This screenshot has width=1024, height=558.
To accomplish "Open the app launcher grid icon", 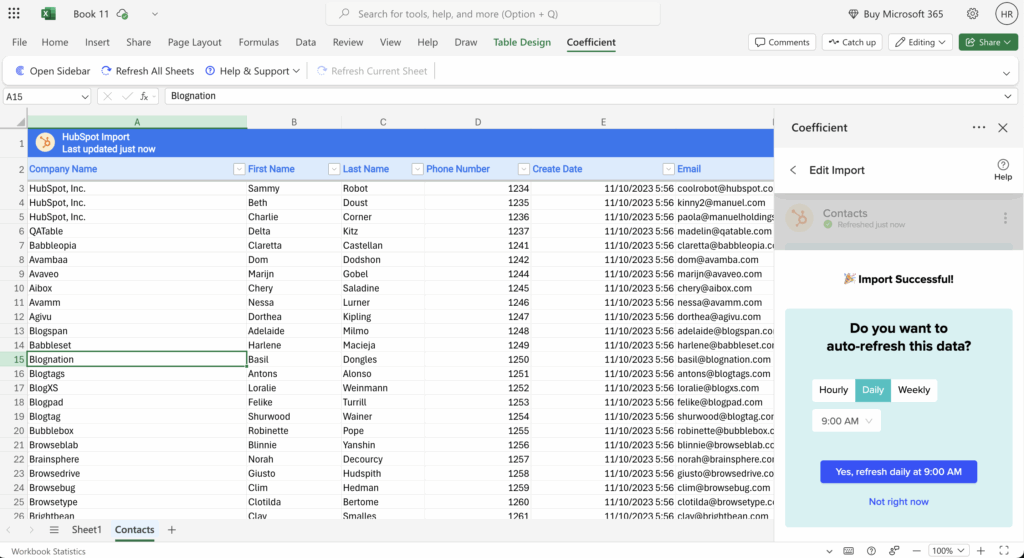I will pyautogui.click(x=14, y=13).
